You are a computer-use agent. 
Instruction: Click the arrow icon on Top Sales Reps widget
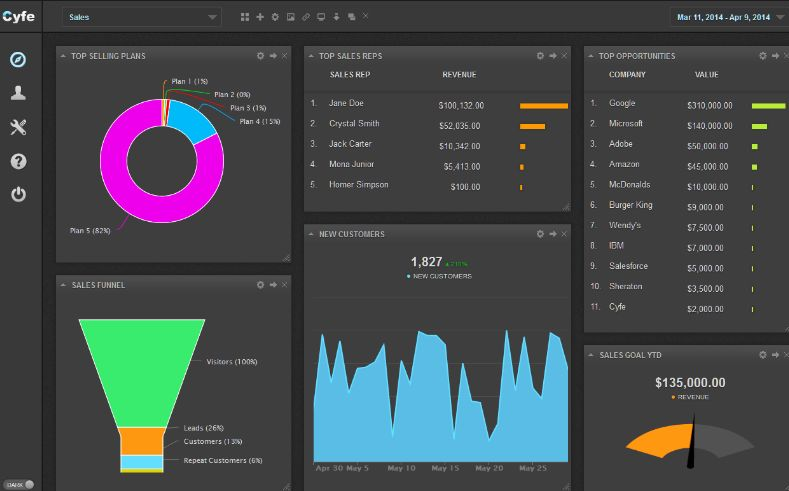point(553,56)
